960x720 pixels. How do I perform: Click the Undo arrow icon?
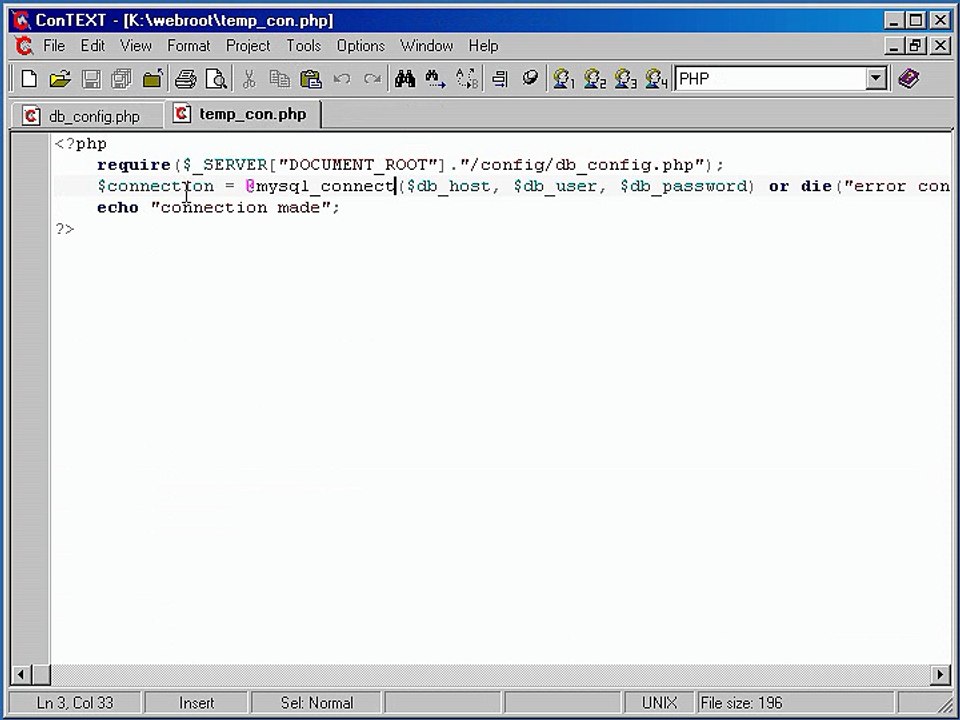coord(342,79)
